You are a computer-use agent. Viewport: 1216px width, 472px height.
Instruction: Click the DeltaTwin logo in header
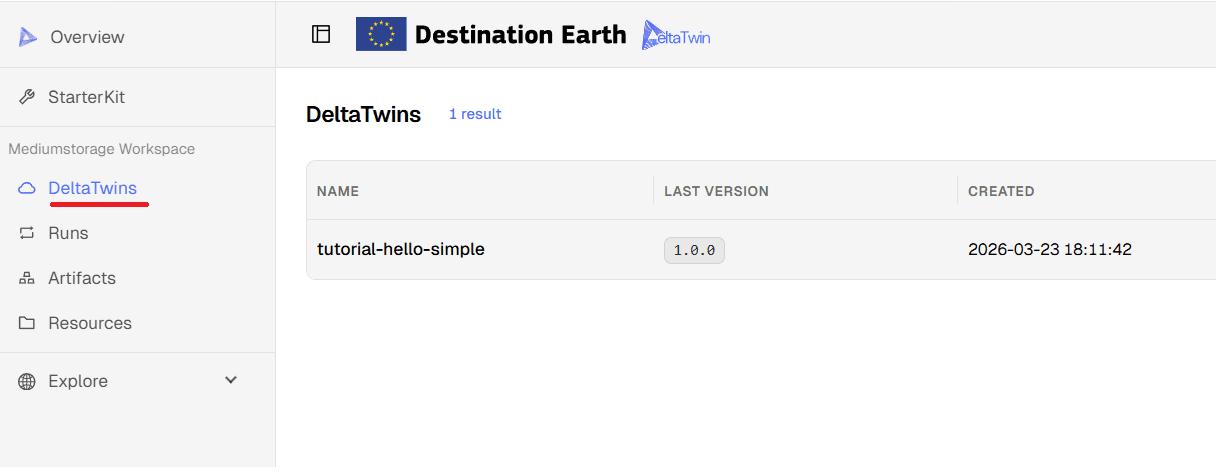[676, 35]
